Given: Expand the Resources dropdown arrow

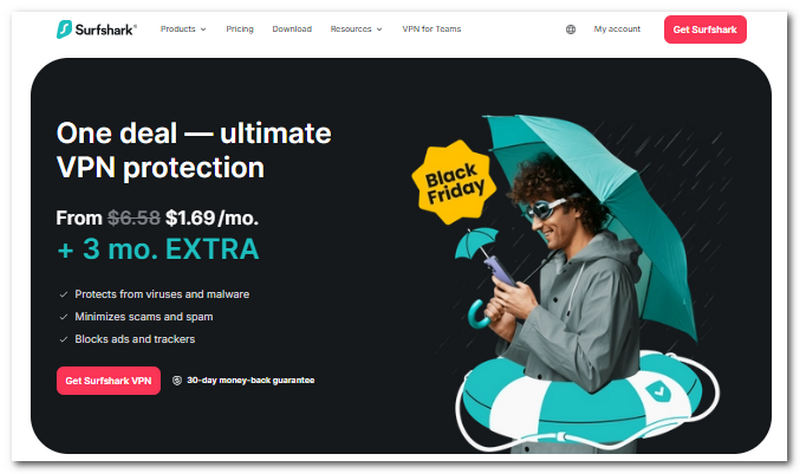Looking at the screenshot, I should click(x=379, y=30).
